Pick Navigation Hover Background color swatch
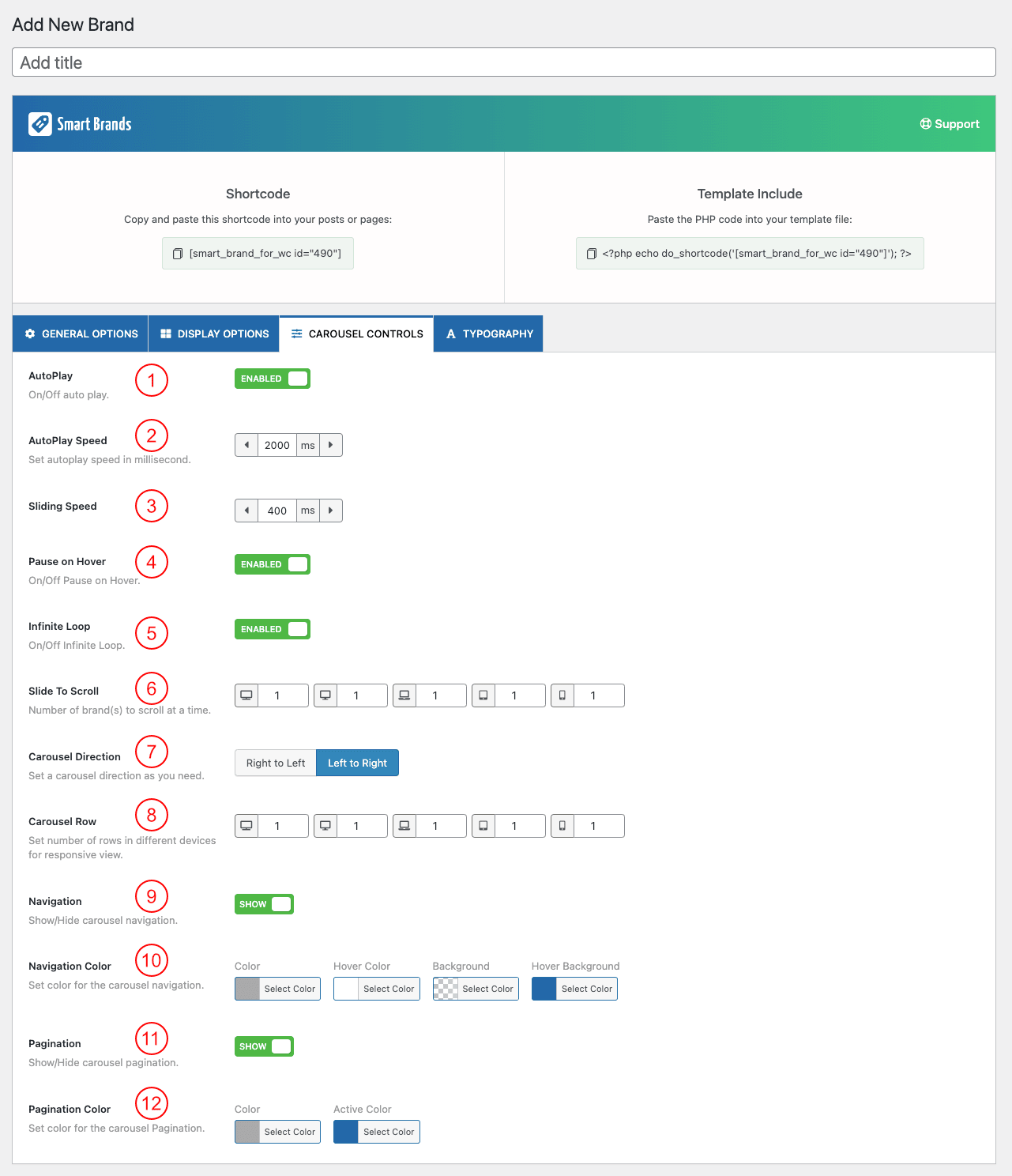This screenshot has height=1176, width=1012. pos(544,989)
